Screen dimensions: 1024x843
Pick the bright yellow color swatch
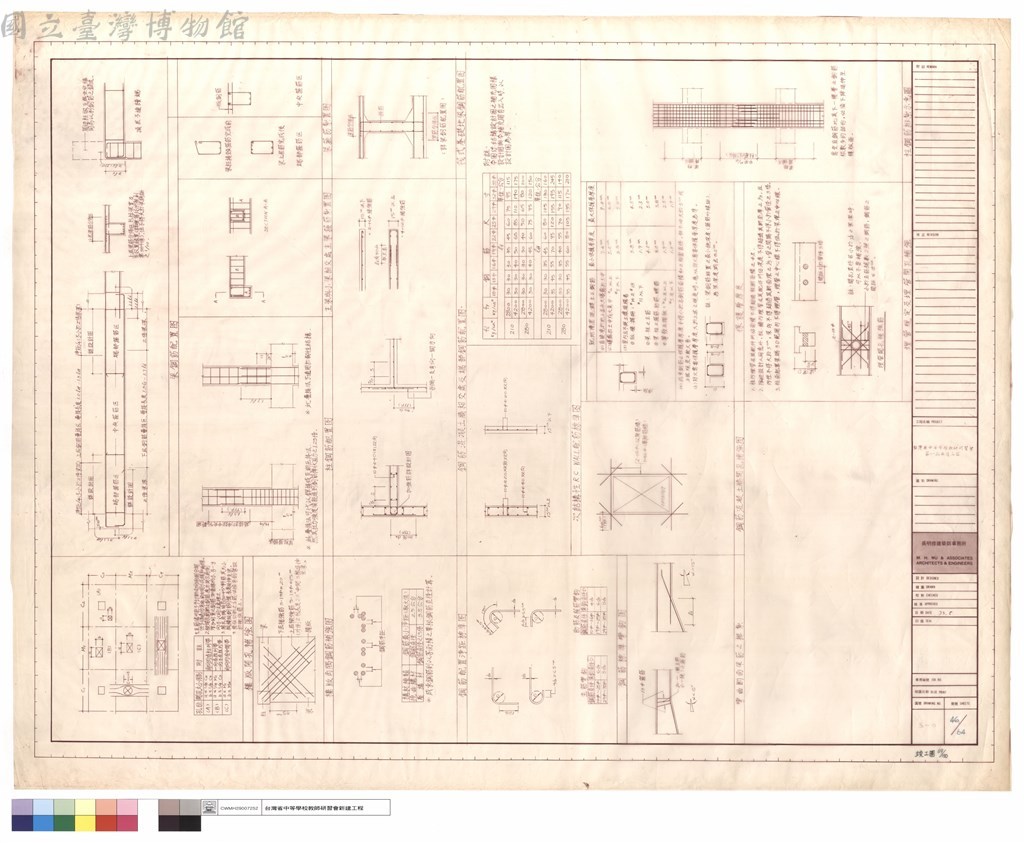[86, 823]
